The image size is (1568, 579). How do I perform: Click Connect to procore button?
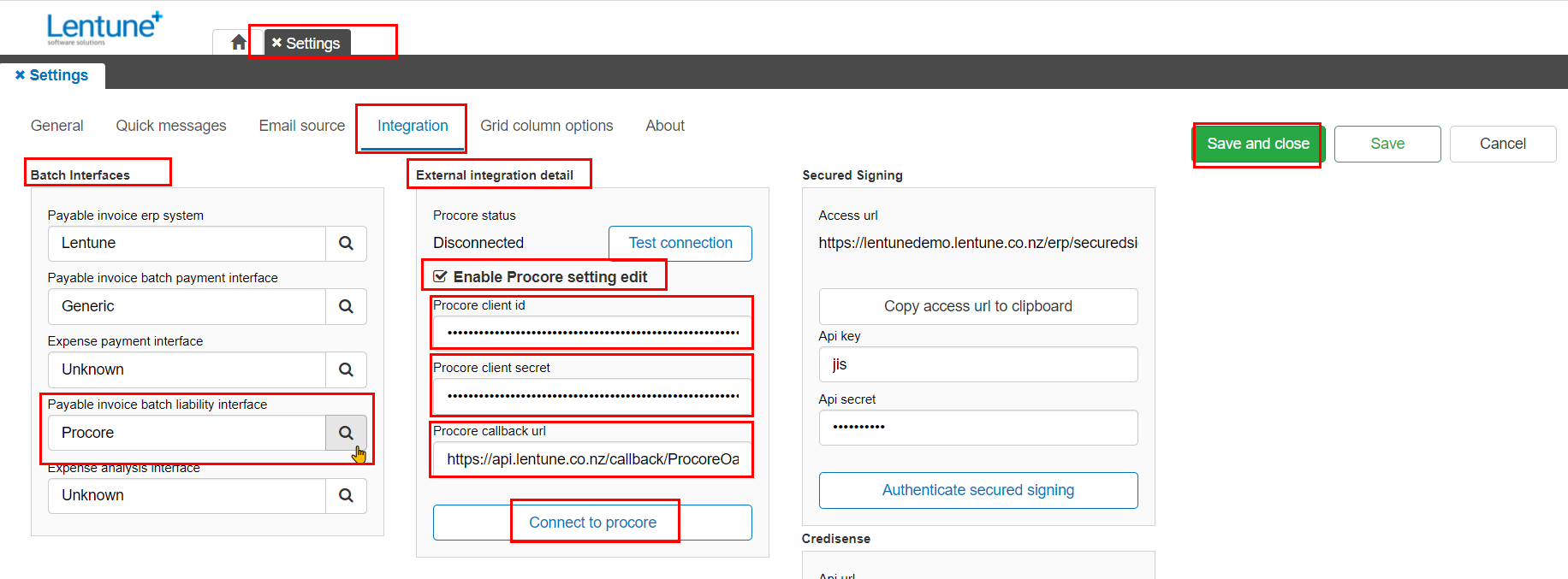pos(592,523)
